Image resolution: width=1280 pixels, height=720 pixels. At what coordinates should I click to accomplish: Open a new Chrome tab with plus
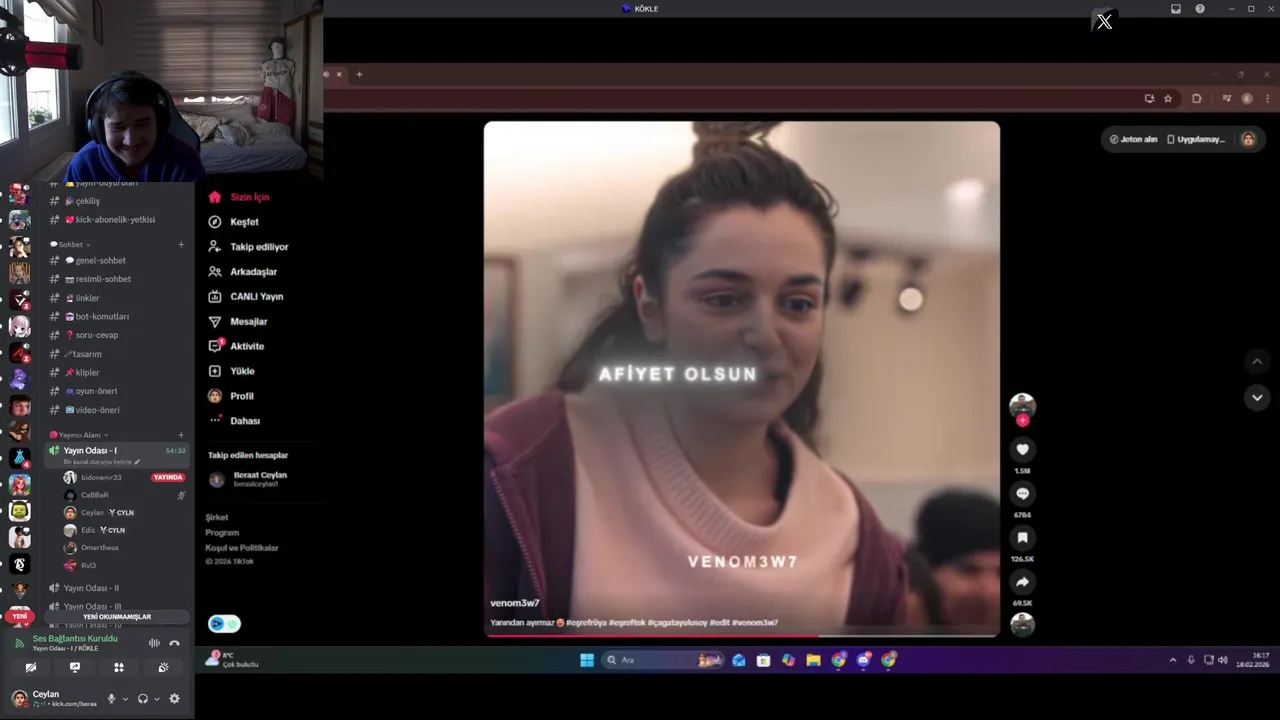click(x=359, y=74)
